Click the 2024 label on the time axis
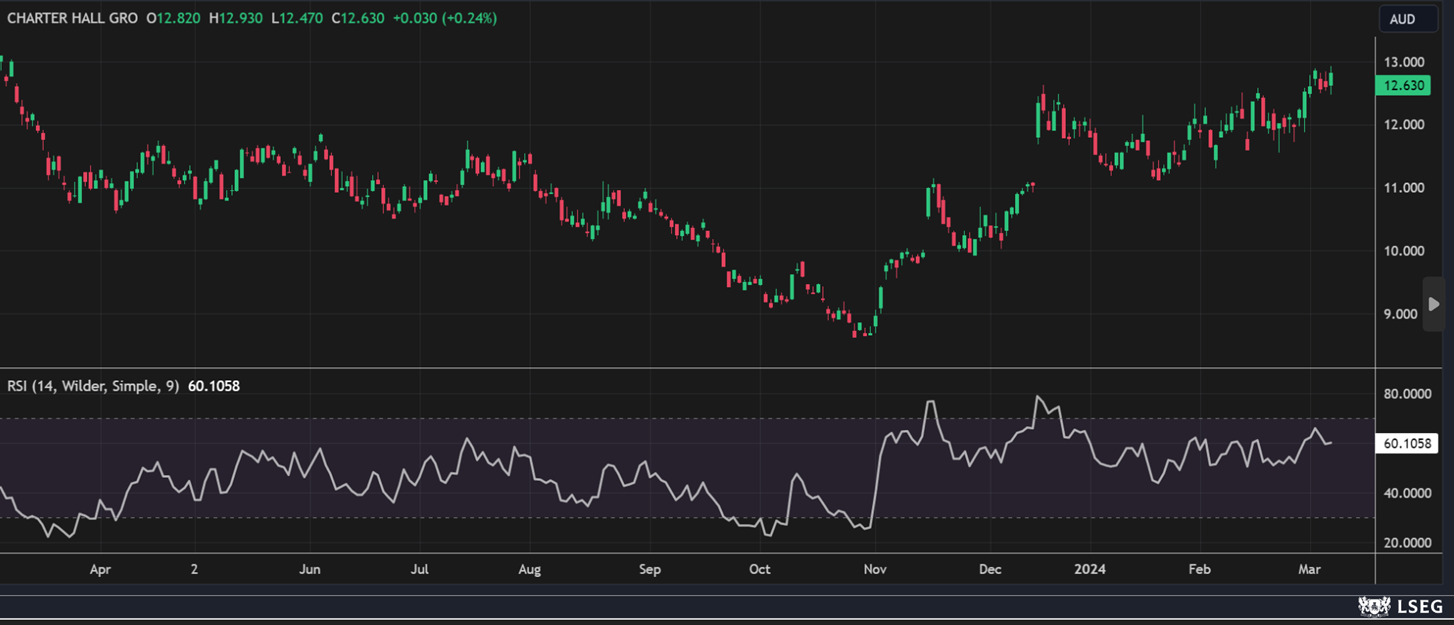 point(1089,570)
